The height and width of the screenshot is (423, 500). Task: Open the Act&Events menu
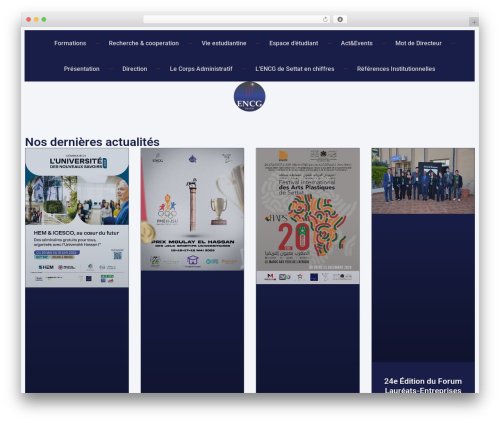point(356,43)
